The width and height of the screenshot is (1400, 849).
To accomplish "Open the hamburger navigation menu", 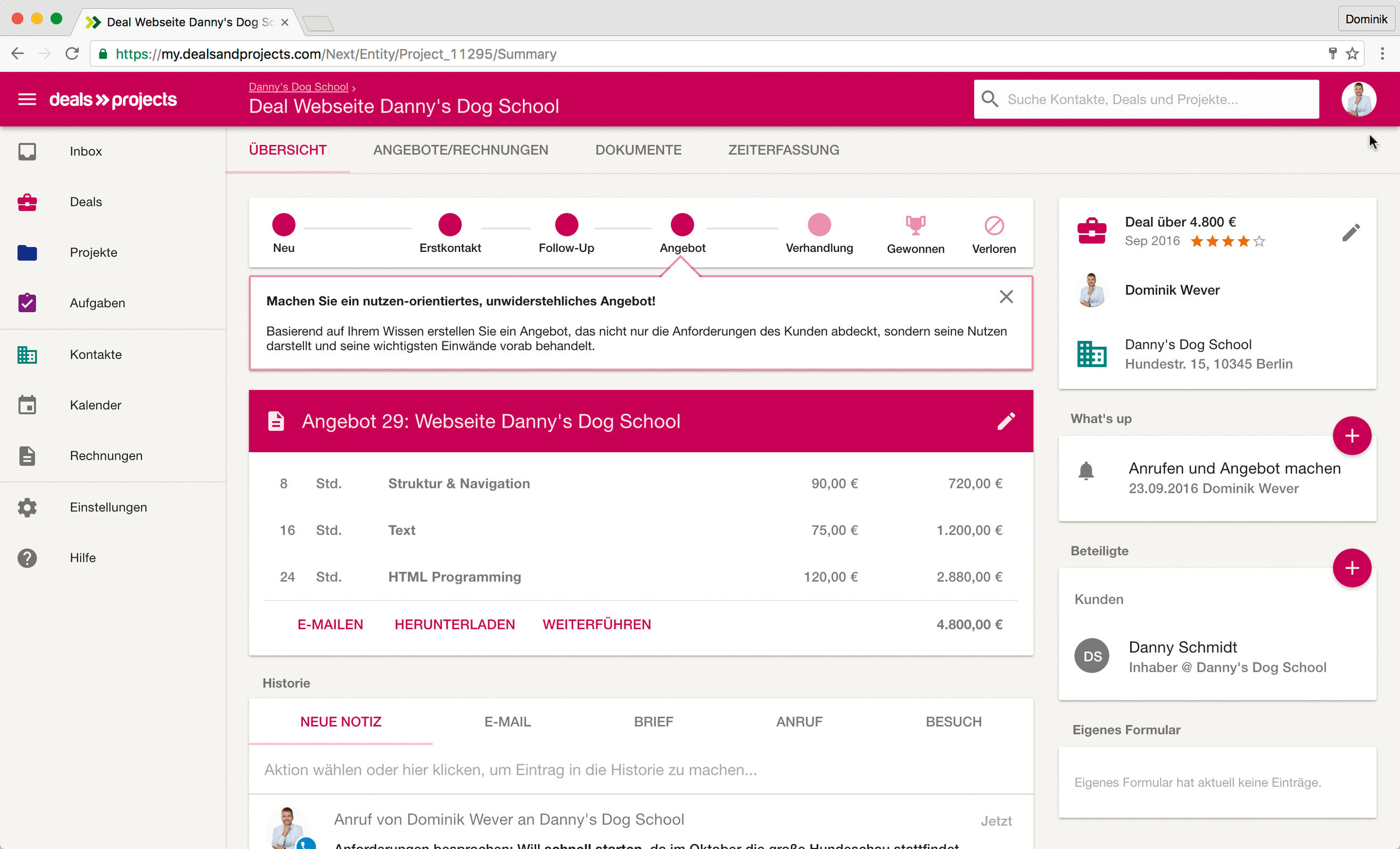I will [x=27, y=100].
